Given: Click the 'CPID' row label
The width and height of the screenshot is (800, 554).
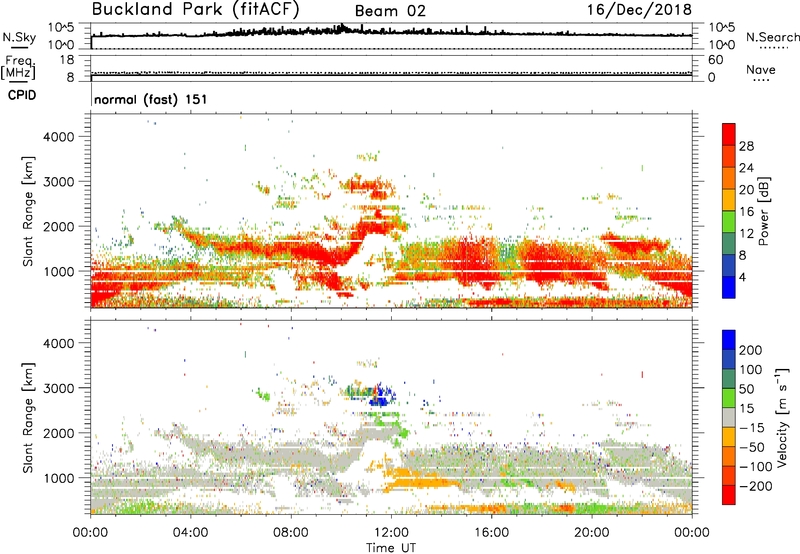Looking at the screenshot, I should (x=22, y=95).
